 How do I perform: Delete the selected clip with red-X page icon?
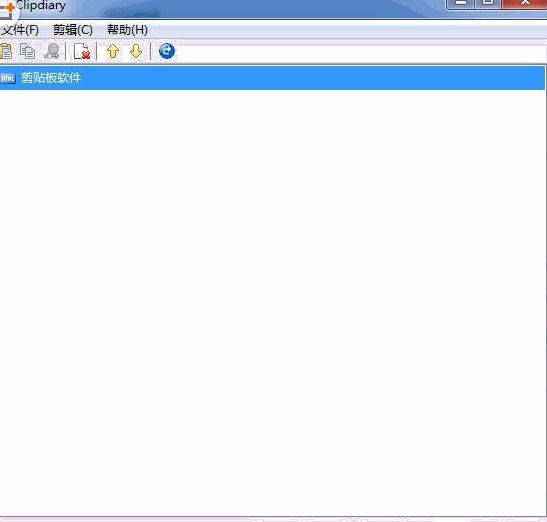82,51
